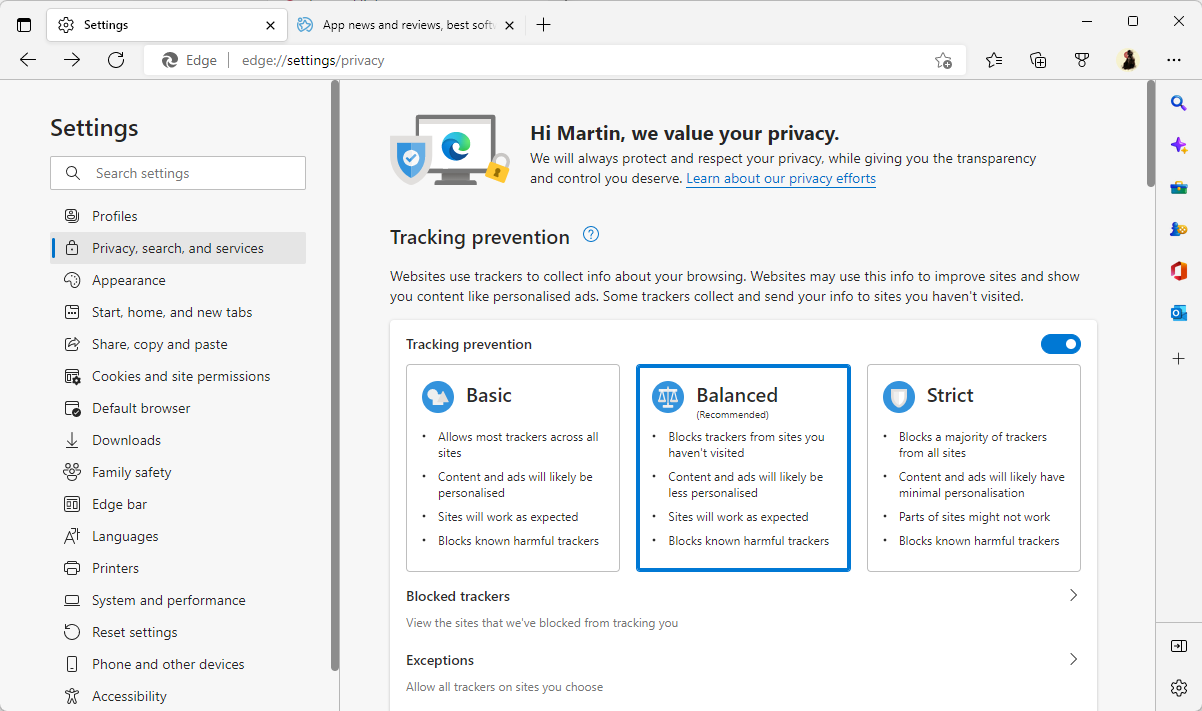Open Favourites from the toolbar
The width and height of the screenshot is (1202, 711).
[x=993, y=60]
